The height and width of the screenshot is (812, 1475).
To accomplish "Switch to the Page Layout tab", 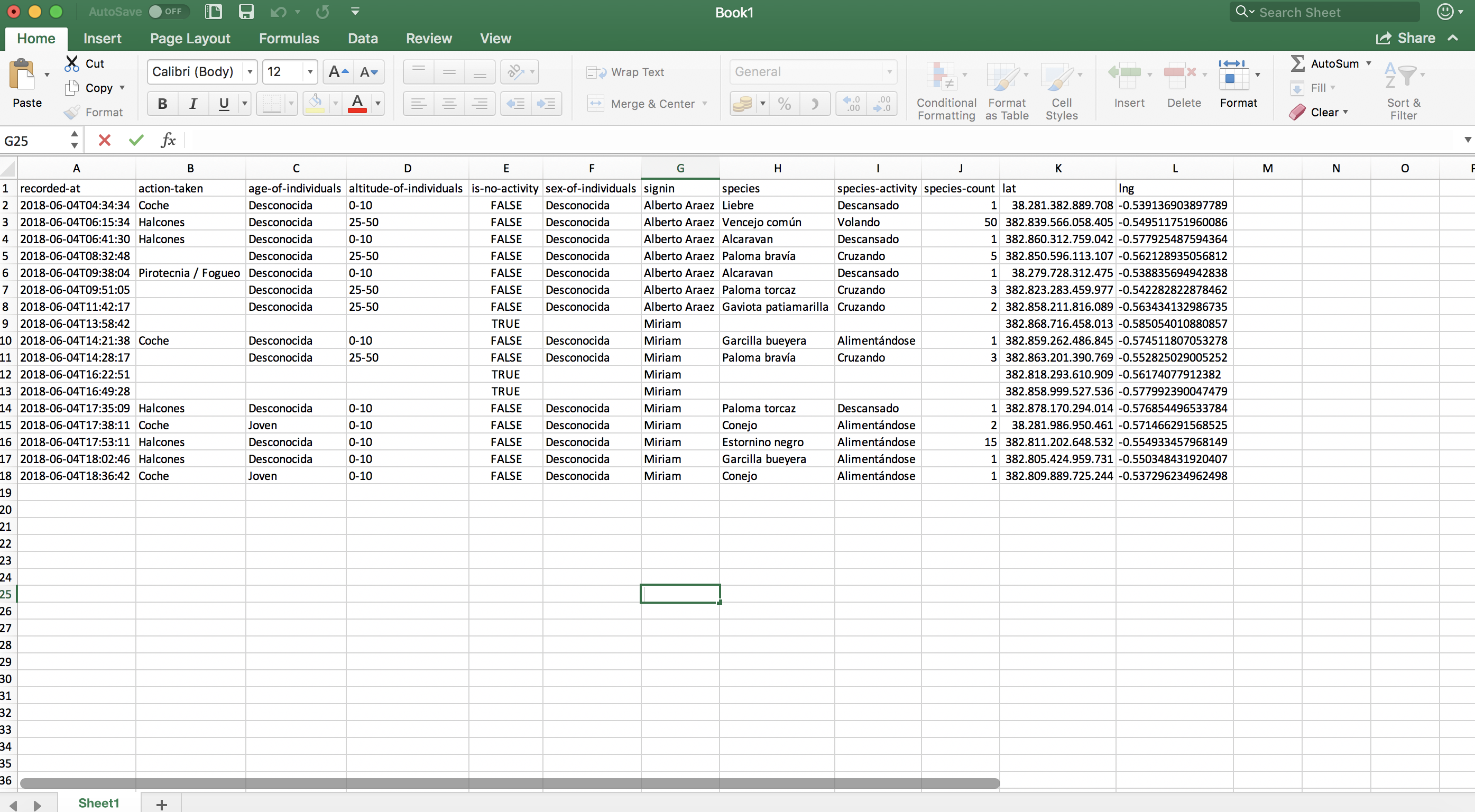I will [190, 39].
